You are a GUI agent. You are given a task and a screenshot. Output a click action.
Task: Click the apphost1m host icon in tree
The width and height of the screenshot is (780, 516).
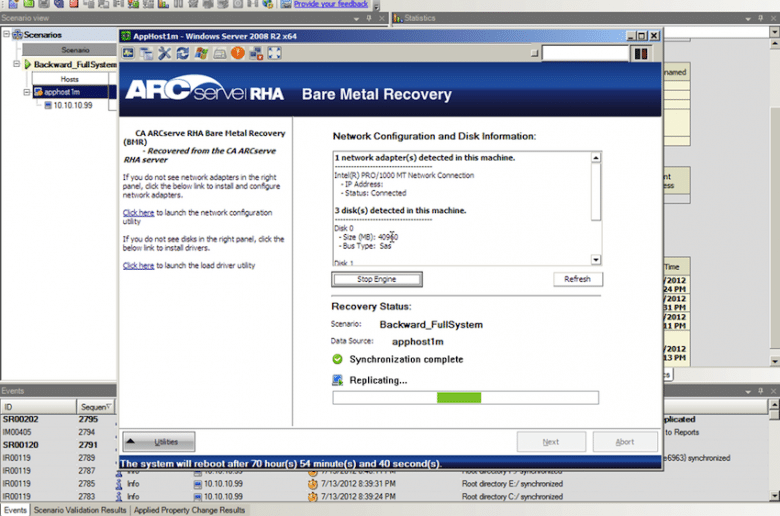click(x=38, y=92)
